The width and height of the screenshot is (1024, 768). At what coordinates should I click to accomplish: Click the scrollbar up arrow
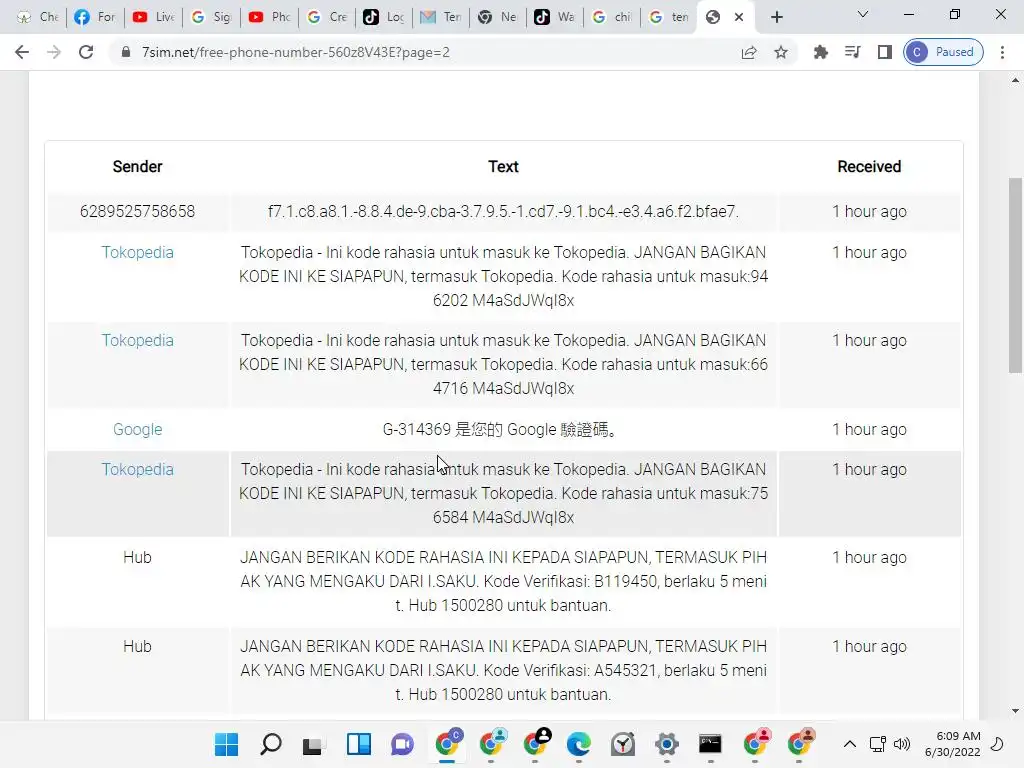[1015, 80]
